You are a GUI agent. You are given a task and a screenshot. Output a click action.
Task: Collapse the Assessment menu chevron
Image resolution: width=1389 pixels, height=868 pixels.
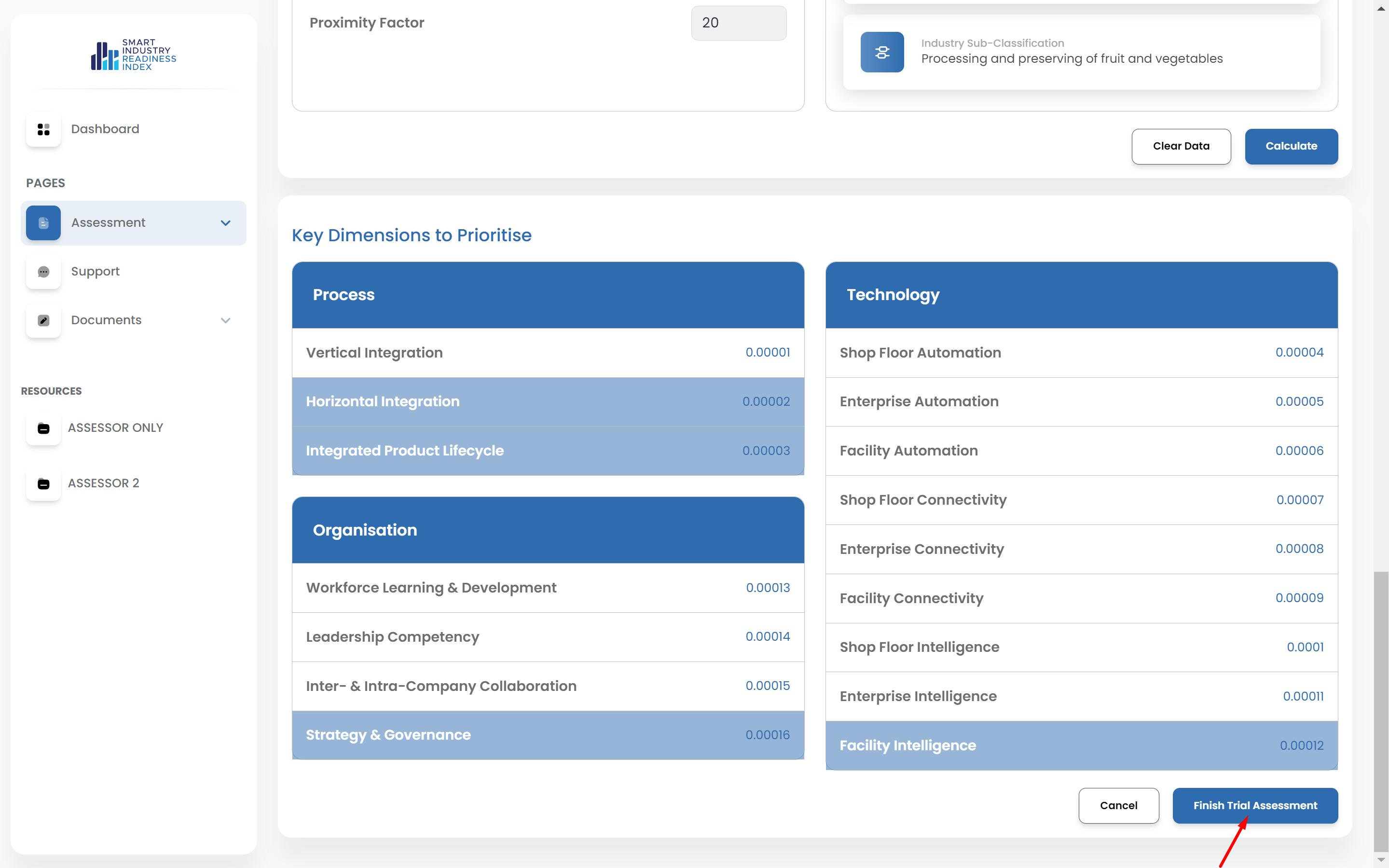coord(226,223)
